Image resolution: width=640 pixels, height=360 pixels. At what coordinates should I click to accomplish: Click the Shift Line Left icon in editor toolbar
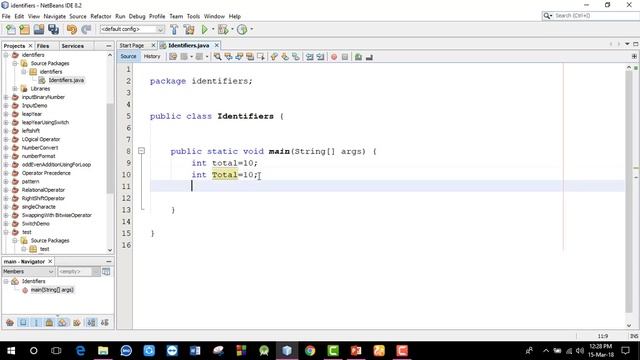point(310,57)
